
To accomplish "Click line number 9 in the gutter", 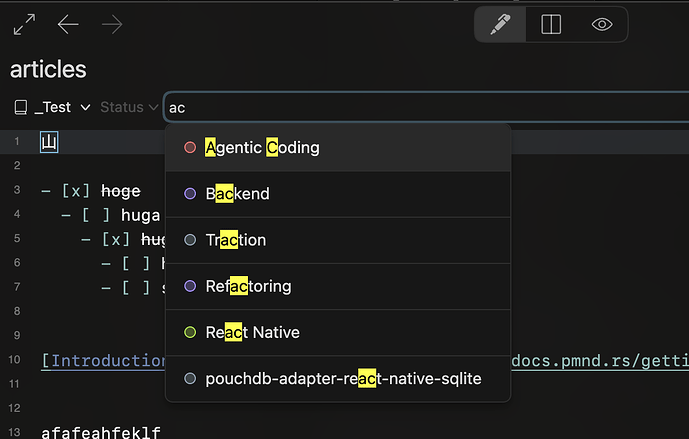I will (x=17, y=335).
